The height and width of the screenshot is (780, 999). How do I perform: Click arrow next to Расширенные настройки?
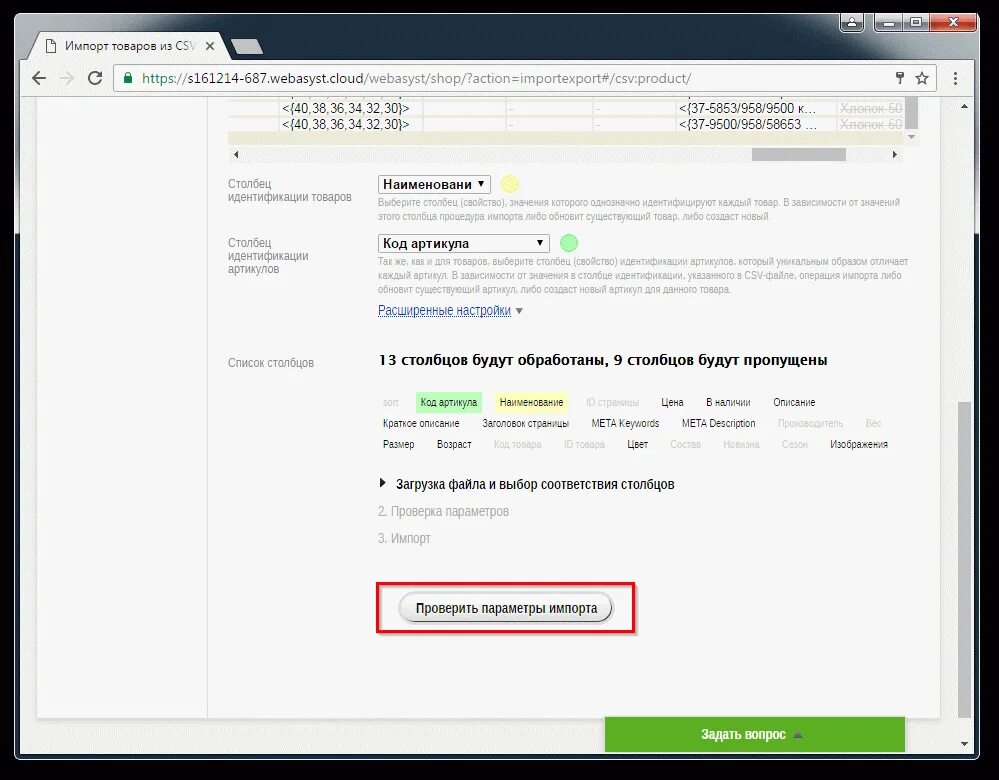(519, 311)
